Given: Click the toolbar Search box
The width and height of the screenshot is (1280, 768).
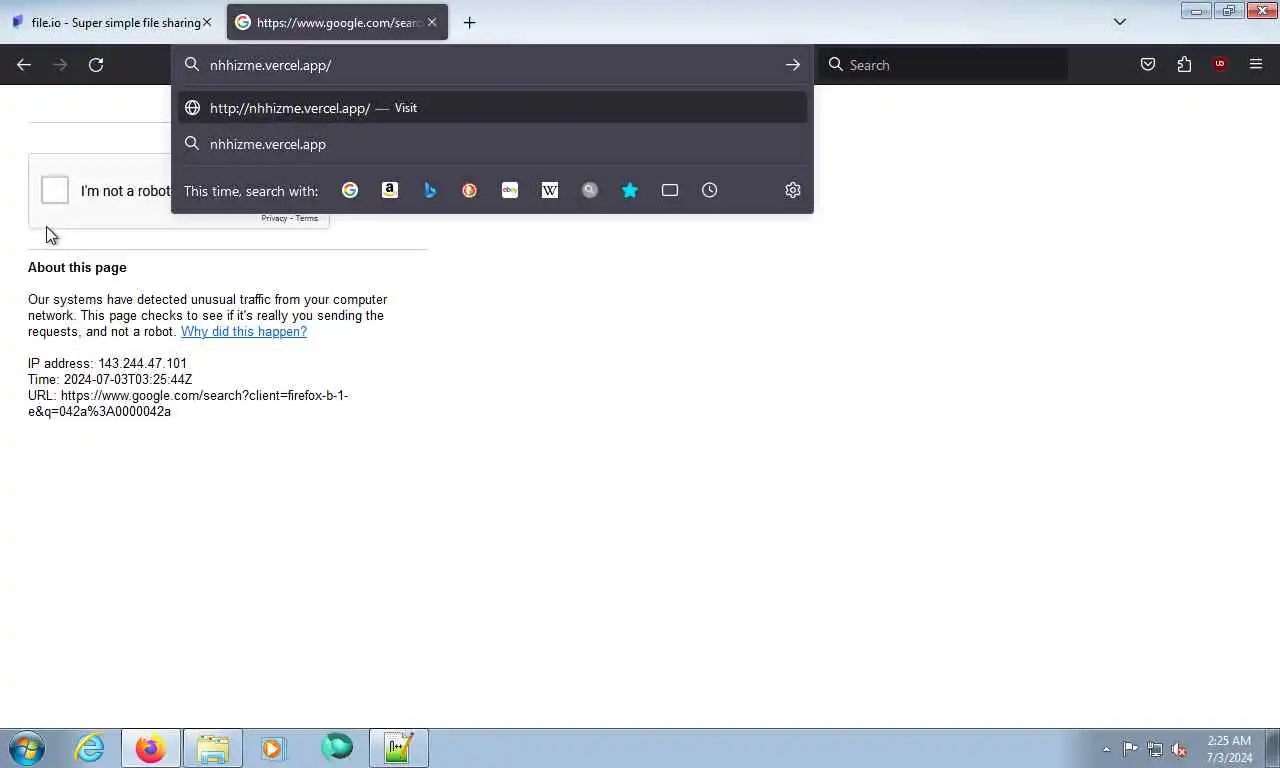Looking at the screenshot, I should pyautogui.click(x=945, y=65).
